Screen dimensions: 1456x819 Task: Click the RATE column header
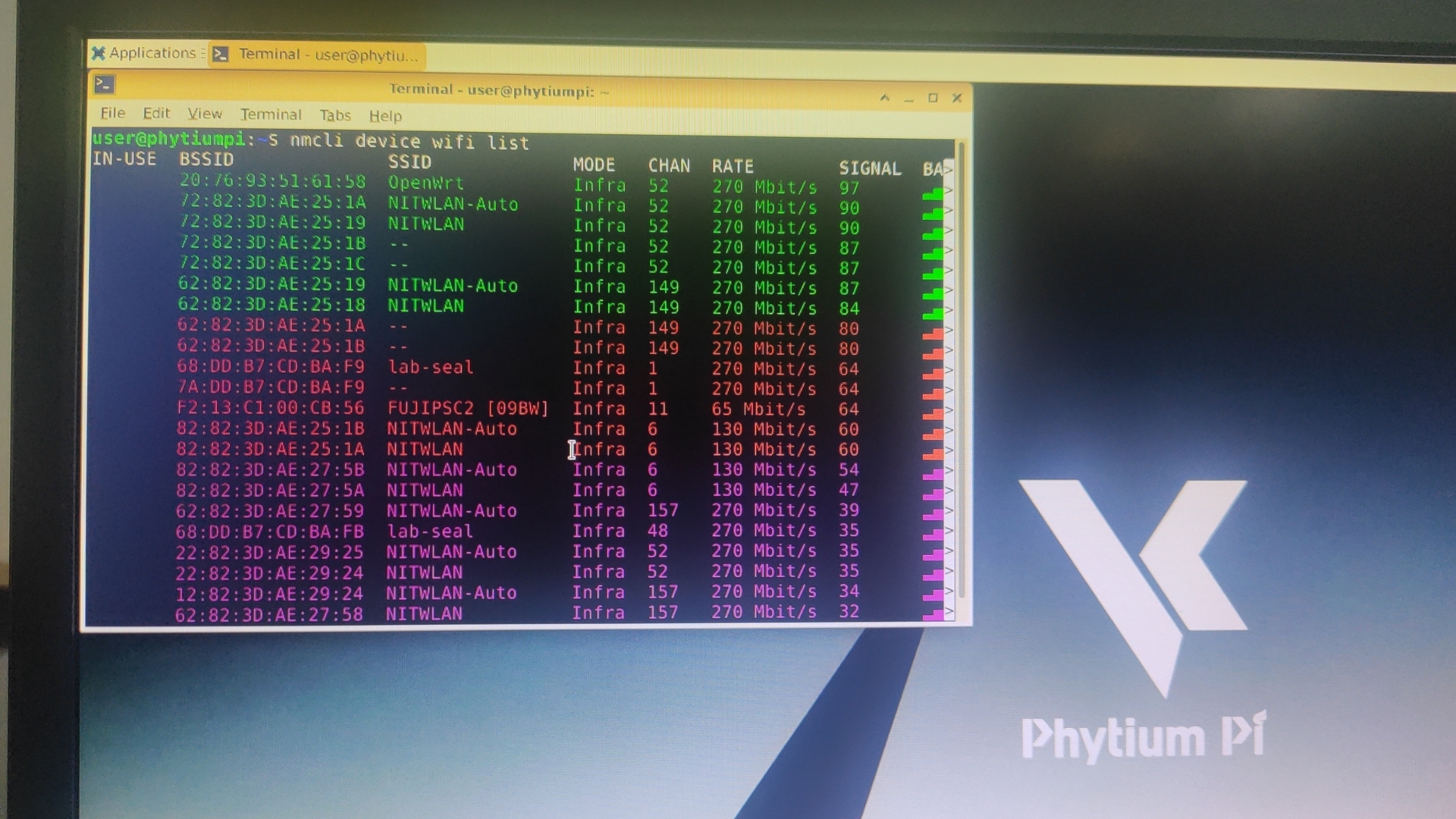click(733, 166)
